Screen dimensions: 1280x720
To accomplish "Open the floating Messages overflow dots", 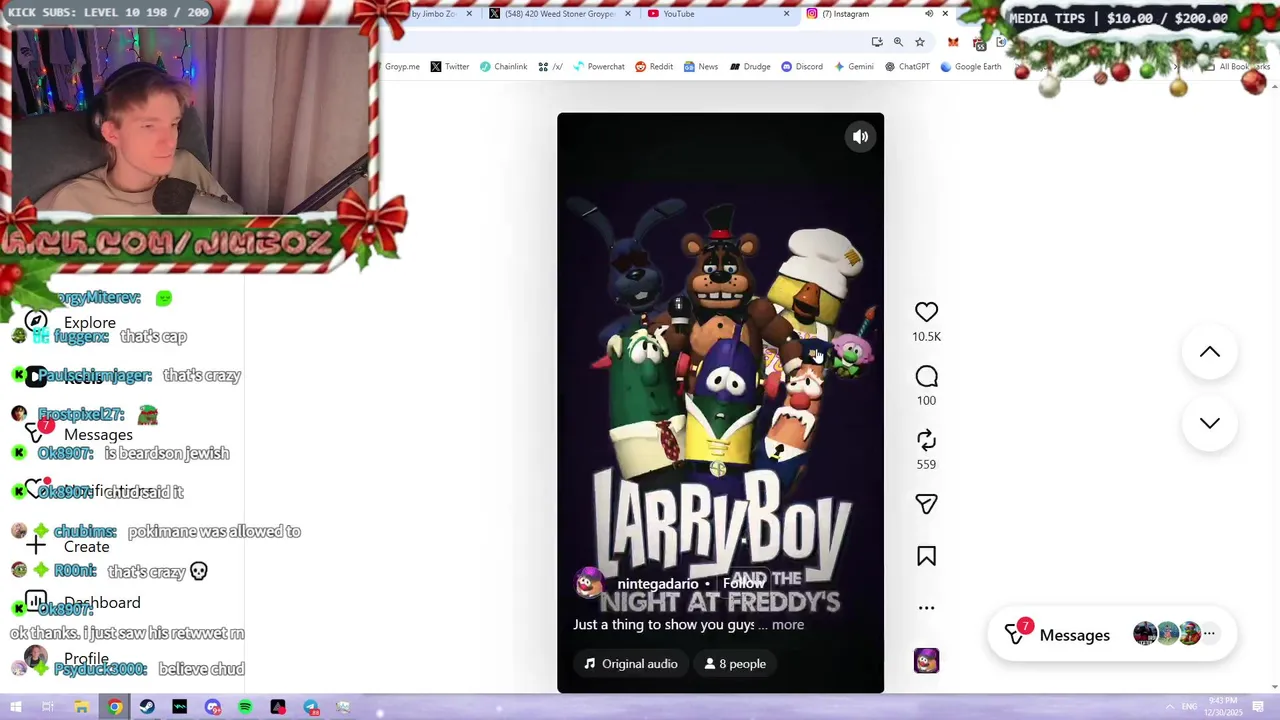I will coord(1209,634).
